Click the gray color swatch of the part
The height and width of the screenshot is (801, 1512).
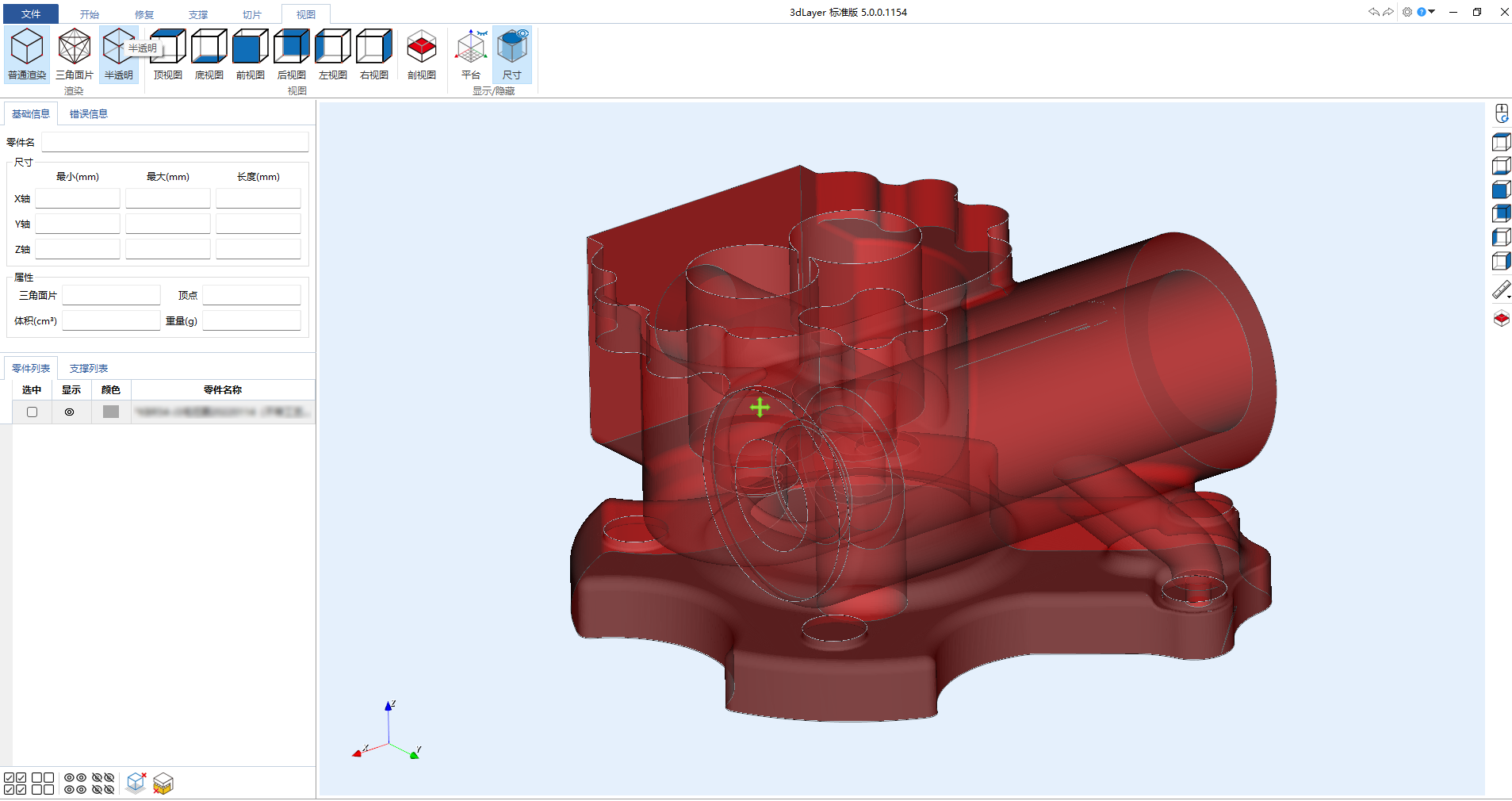coord(111,412)
